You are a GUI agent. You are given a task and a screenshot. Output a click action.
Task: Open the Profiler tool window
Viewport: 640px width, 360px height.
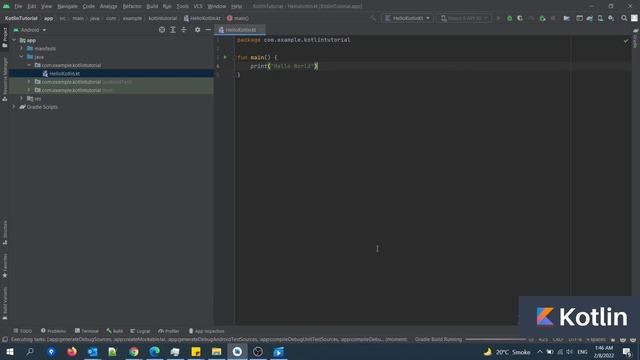(x=169, y=331)
